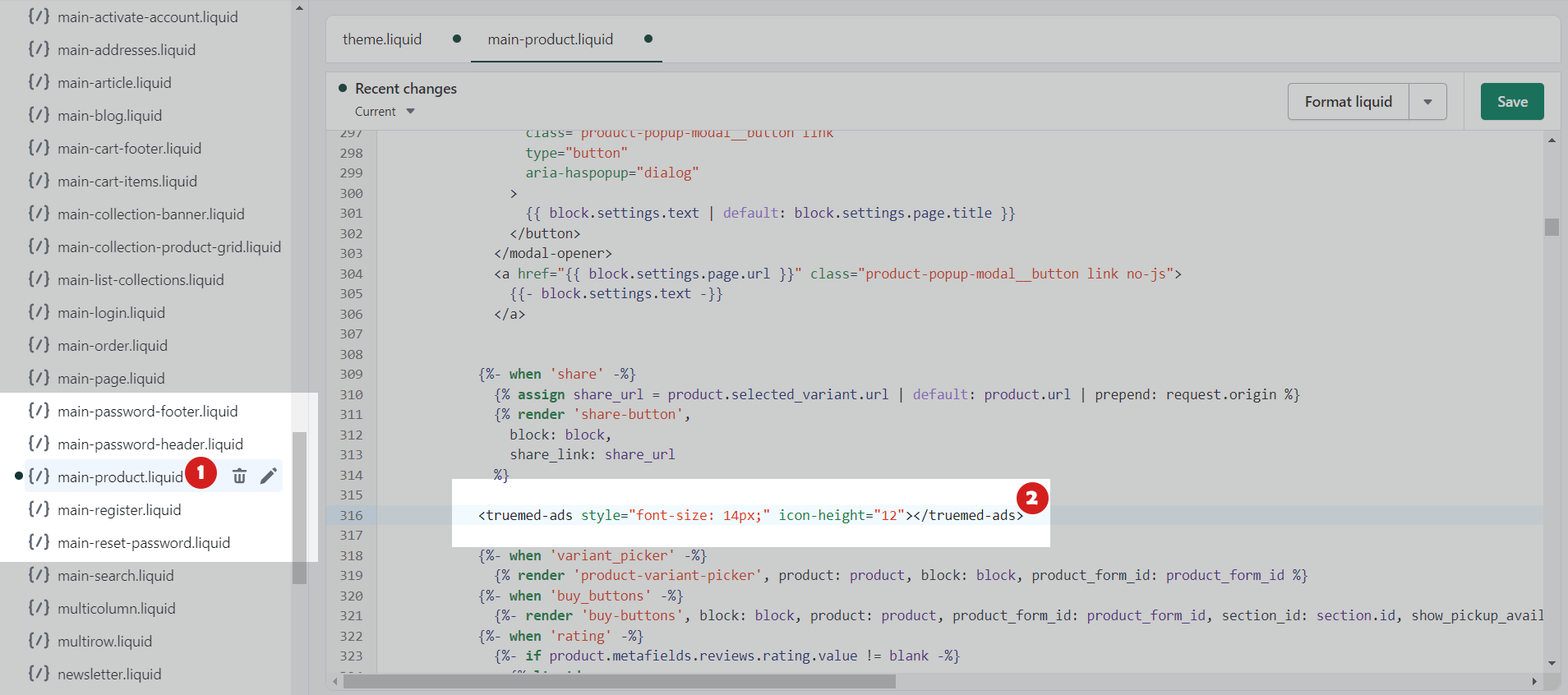
Task: Click the editor horizontal scrollbar thumb
Action: pyautogui.click(x=620, y=682)
